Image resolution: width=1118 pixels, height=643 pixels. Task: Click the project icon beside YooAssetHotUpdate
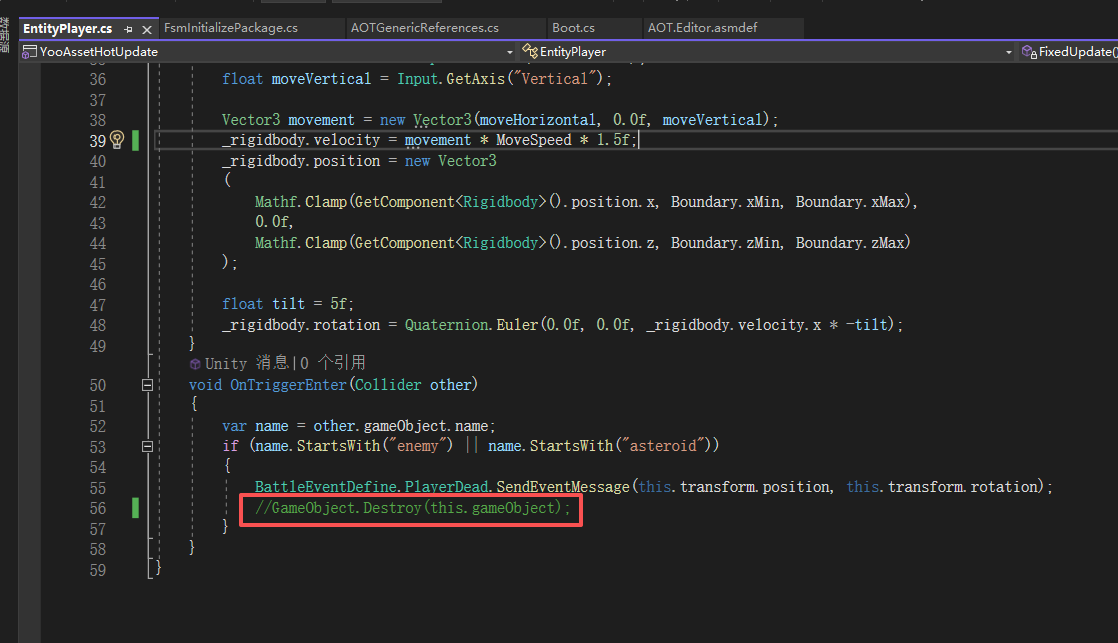[29, 51]
